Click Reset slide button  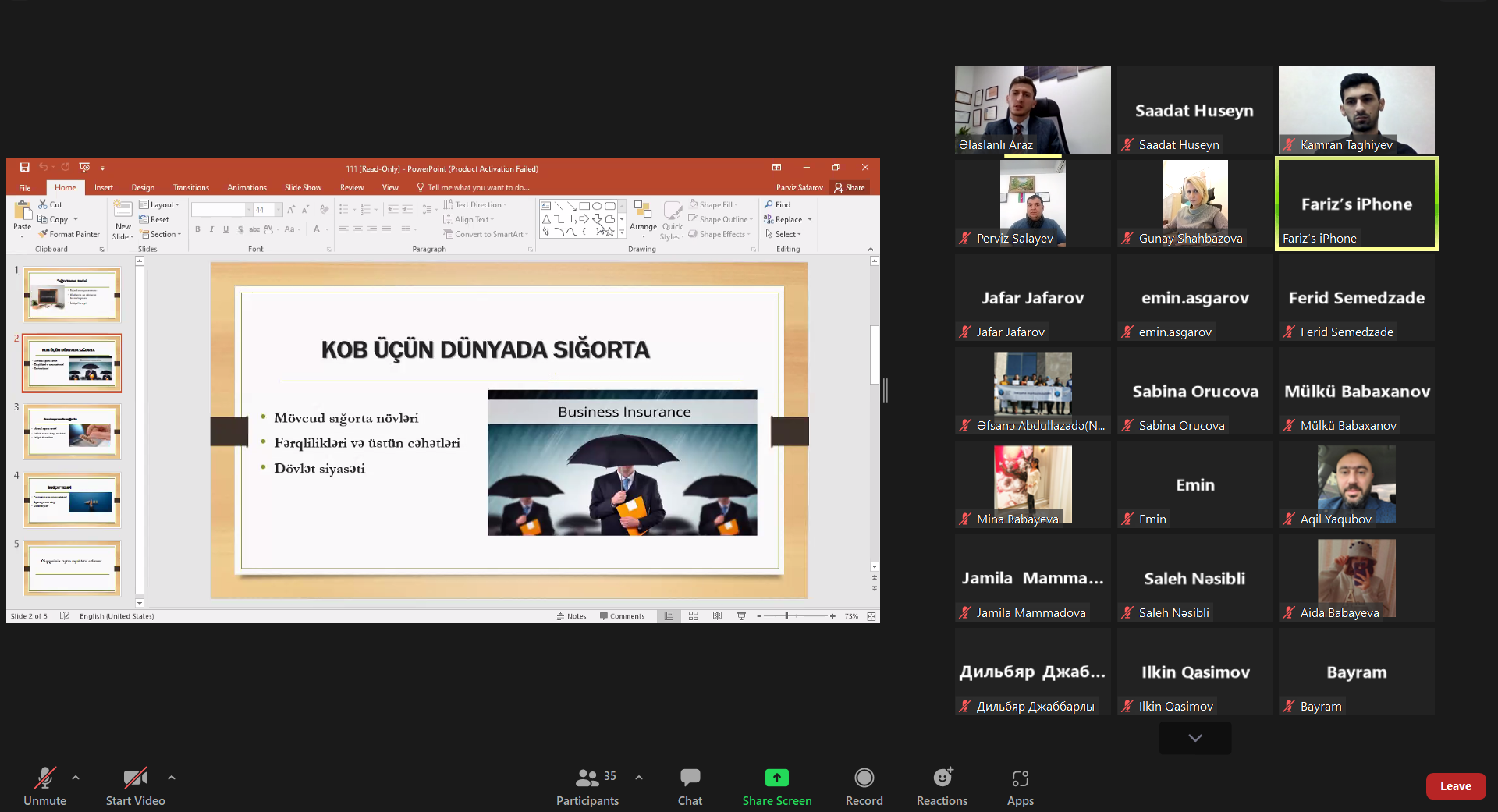pyautogui.click(x=154, y=219)
